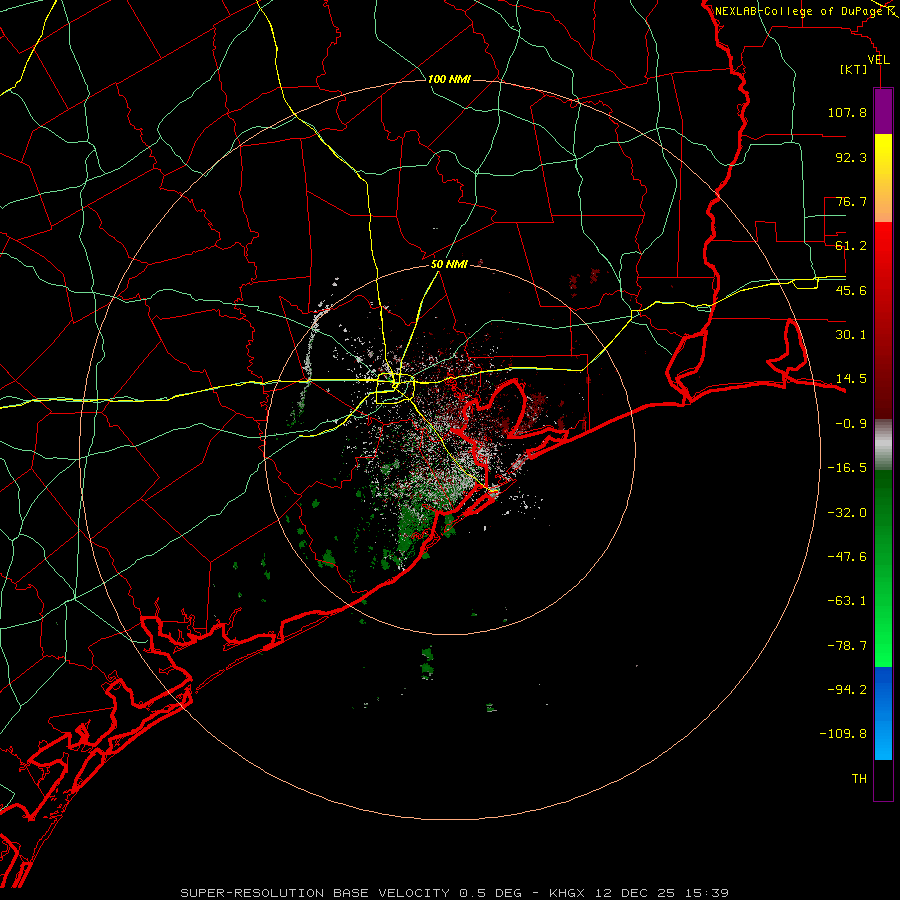Click the 50 NMI range ring label
The width and height of the screenshot is (900, 900).
[x=449, y=264]
